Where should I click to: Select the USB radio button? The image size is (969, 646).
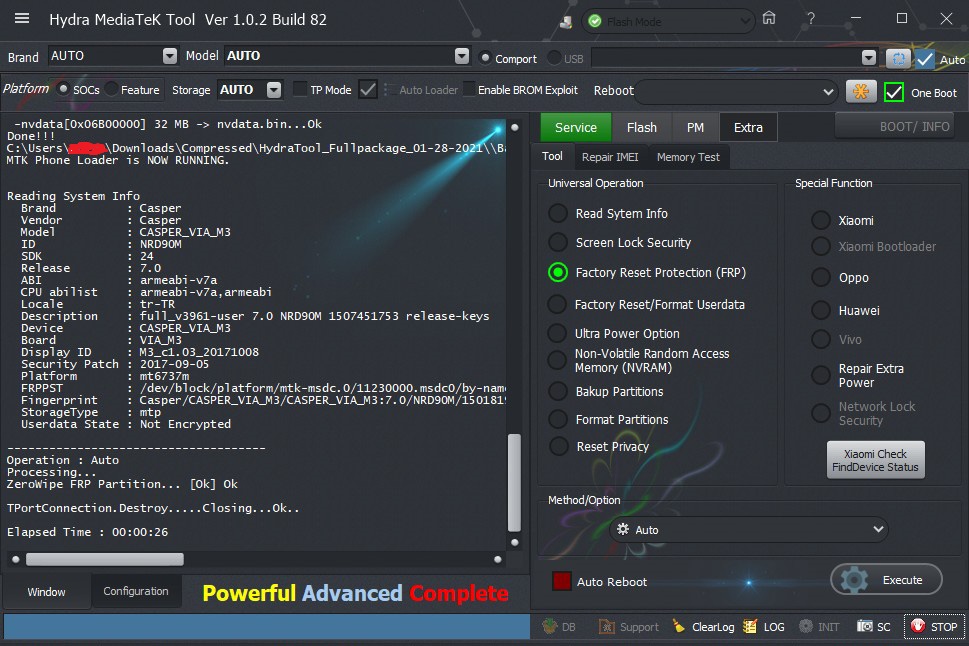[x=554, y=58]
